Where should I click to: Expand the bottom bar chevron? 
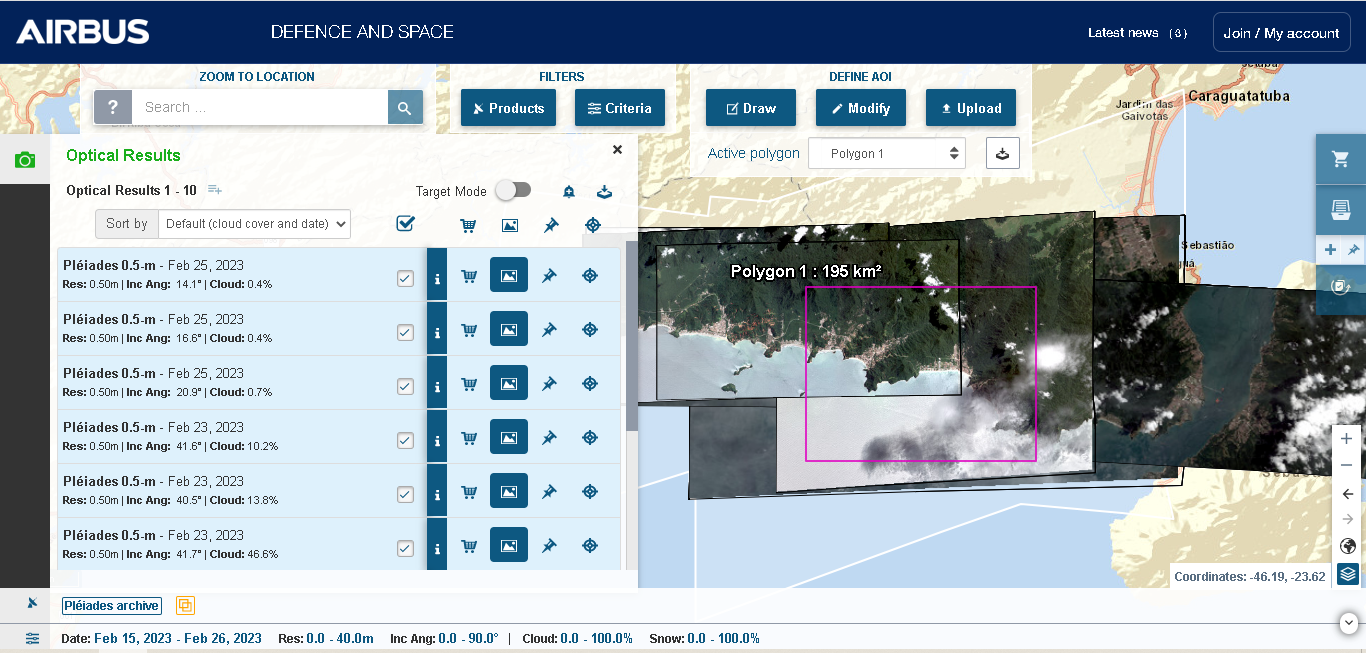tap(1350, 622)
